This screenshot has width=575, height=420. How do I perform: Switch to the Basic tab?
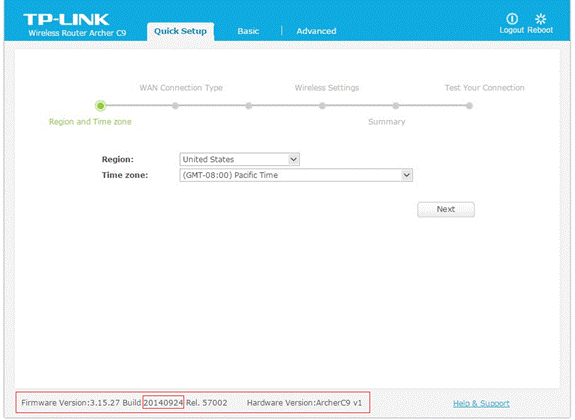(x=248, y=31)
